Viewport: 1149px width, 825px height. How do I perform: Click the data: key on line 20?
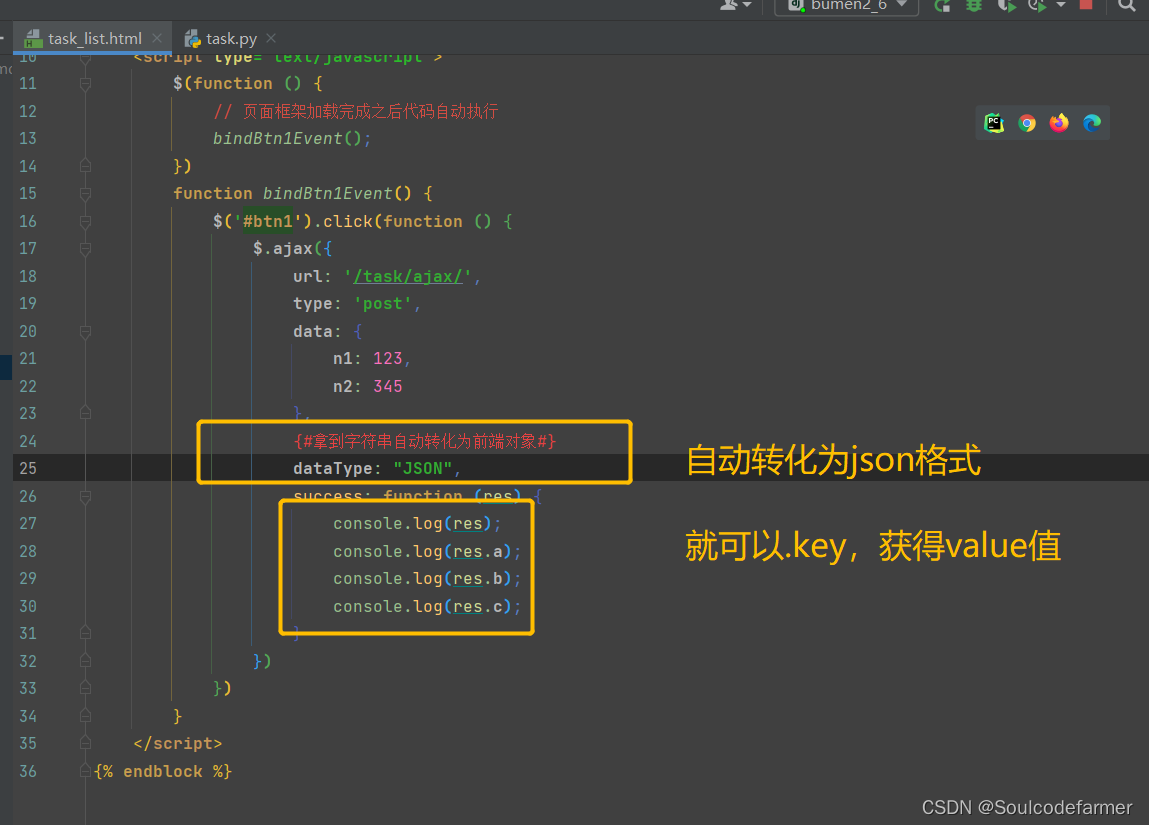point(317,331)
